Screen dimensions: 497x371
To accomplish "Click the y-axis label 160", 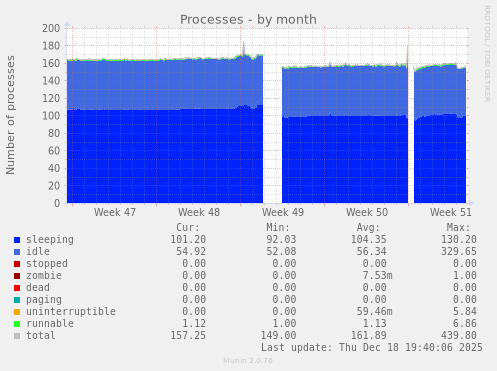I will (x=51, y=63).
